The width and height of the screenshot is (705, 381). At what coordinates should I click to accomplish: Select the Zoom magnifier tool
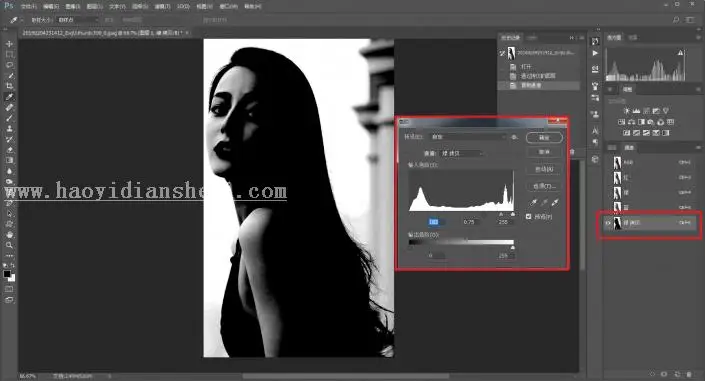pyautogui.click(x=9, y=245)
